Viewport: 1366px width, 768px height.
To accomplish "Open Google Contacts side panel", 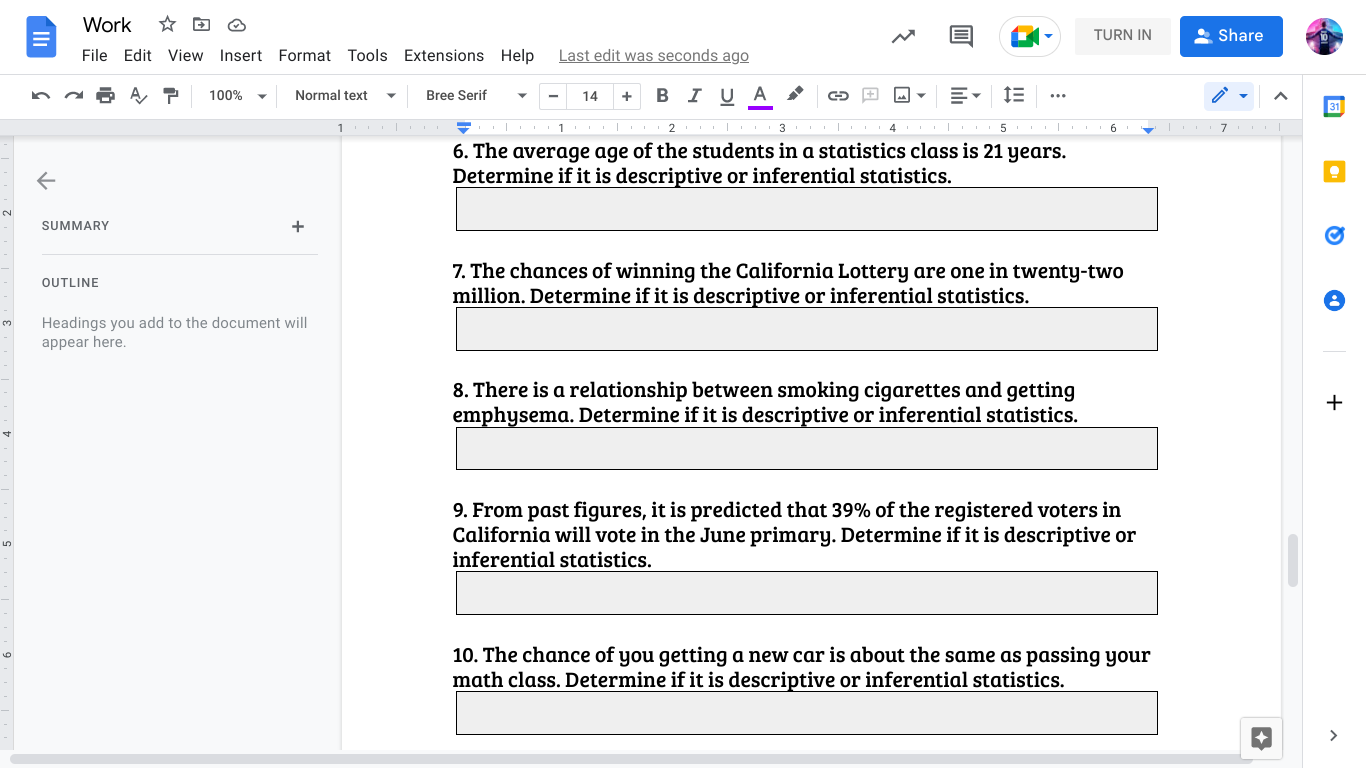I will pos(1334,300).
